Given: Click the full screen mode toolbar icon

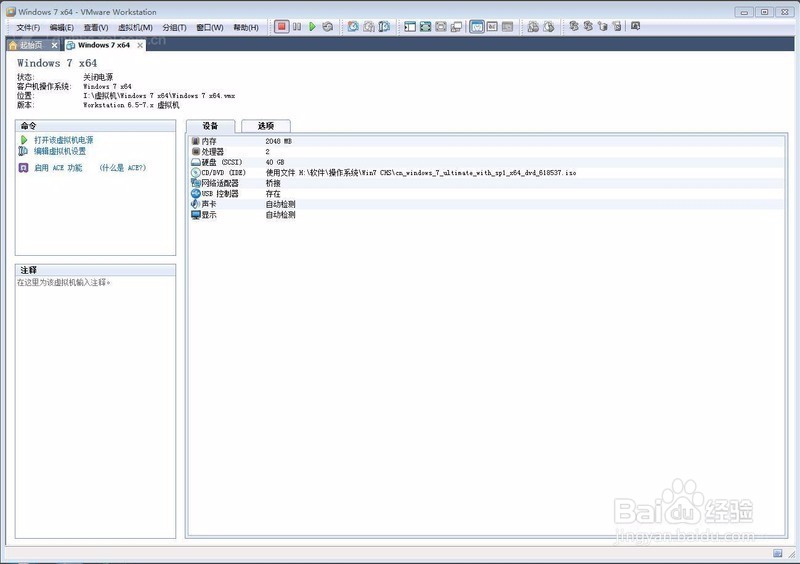Looking at the screenshot, I should point(426,27).
